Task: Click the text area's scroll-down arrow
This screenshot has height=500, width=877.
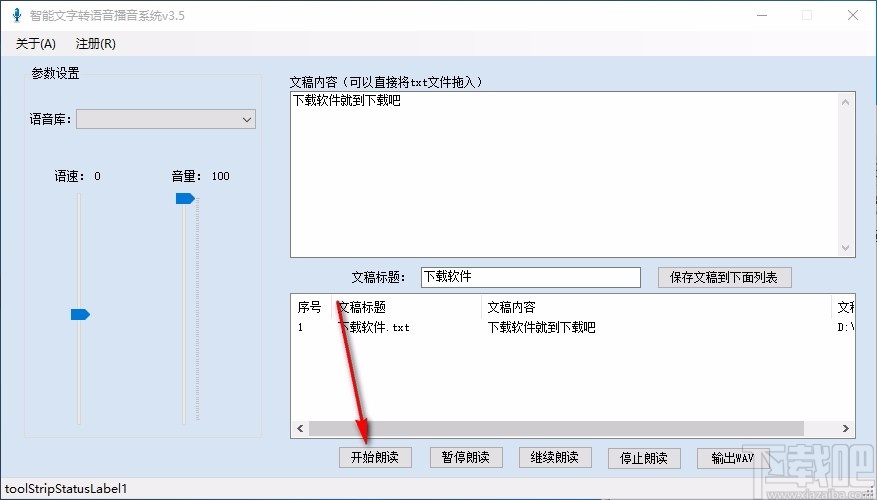Action: (x=845, y=247)
